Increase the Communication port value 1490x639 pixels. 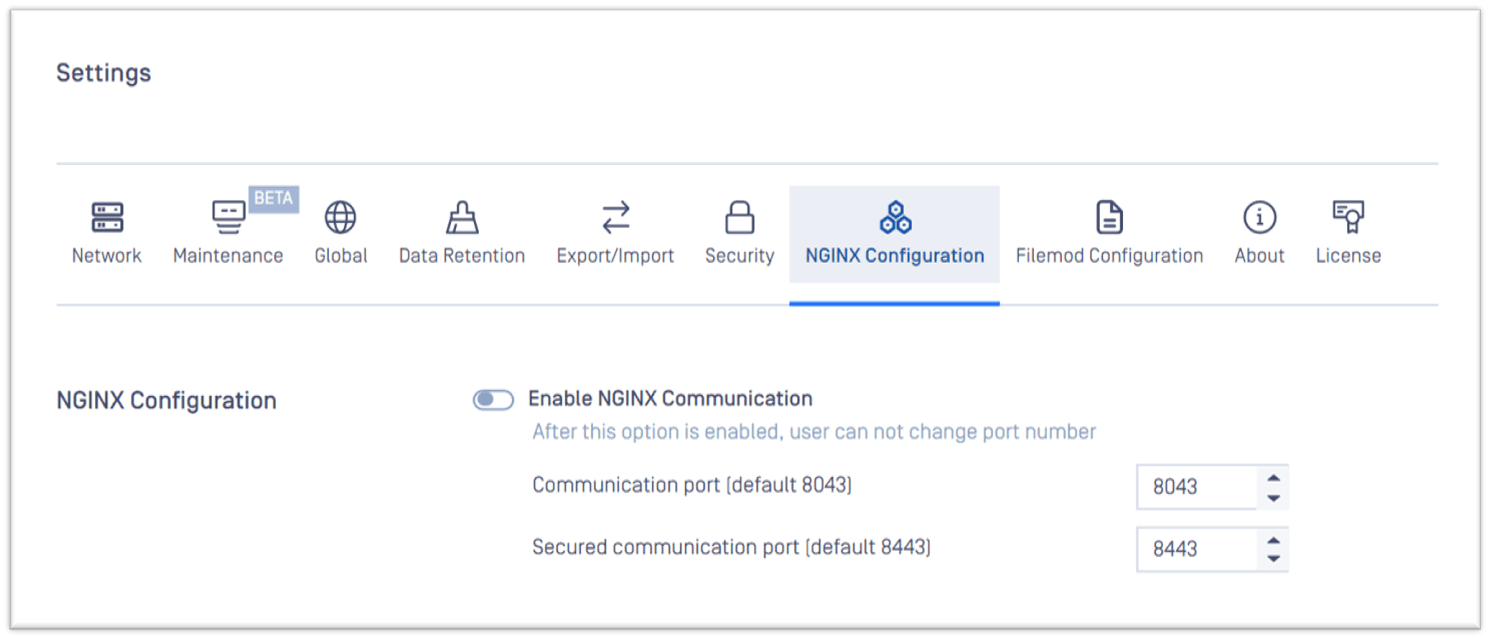click(x=1273, y=477)
